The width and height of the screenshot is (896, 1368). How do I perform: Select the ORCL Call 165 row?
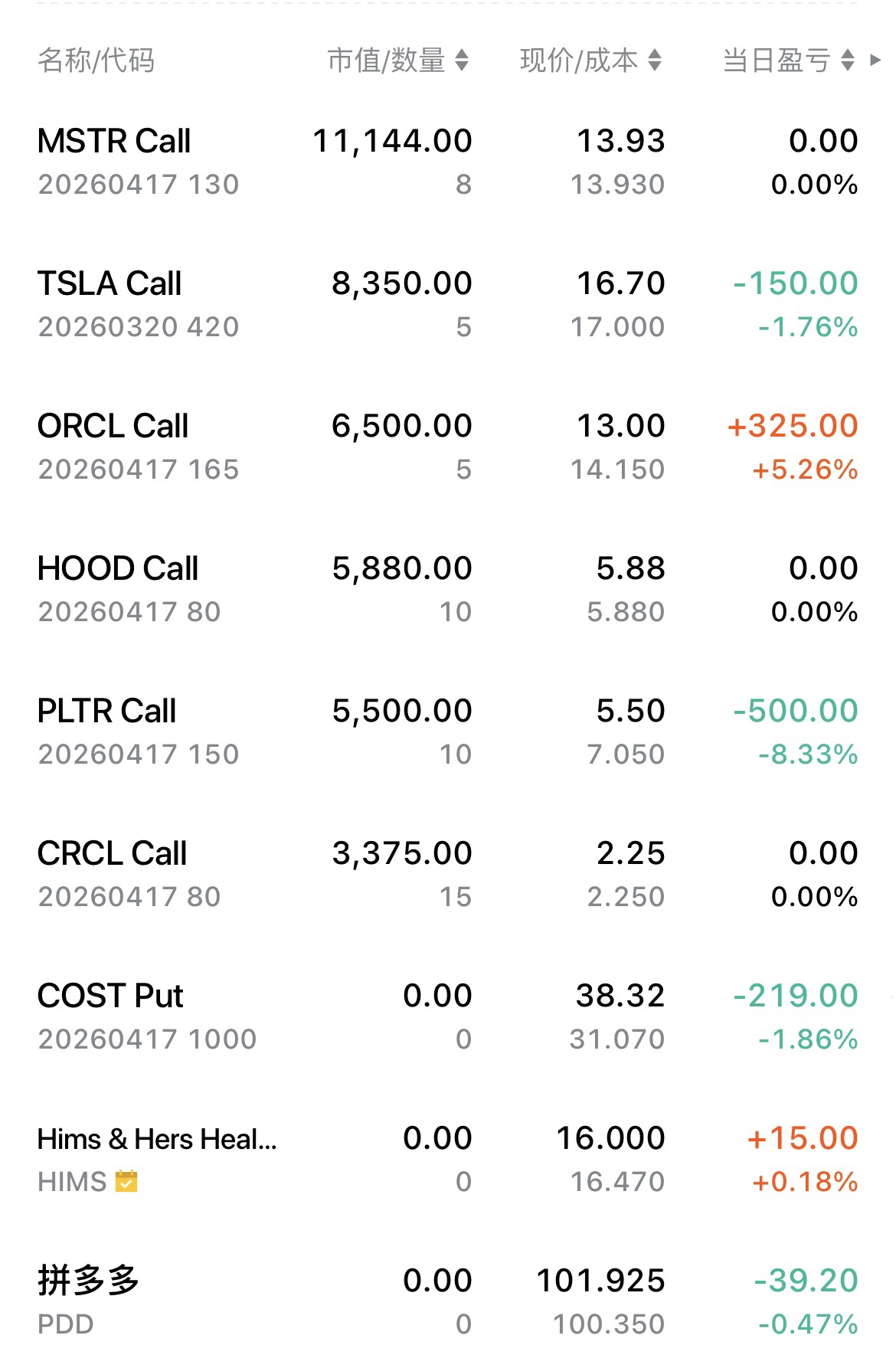coord(113,427)
